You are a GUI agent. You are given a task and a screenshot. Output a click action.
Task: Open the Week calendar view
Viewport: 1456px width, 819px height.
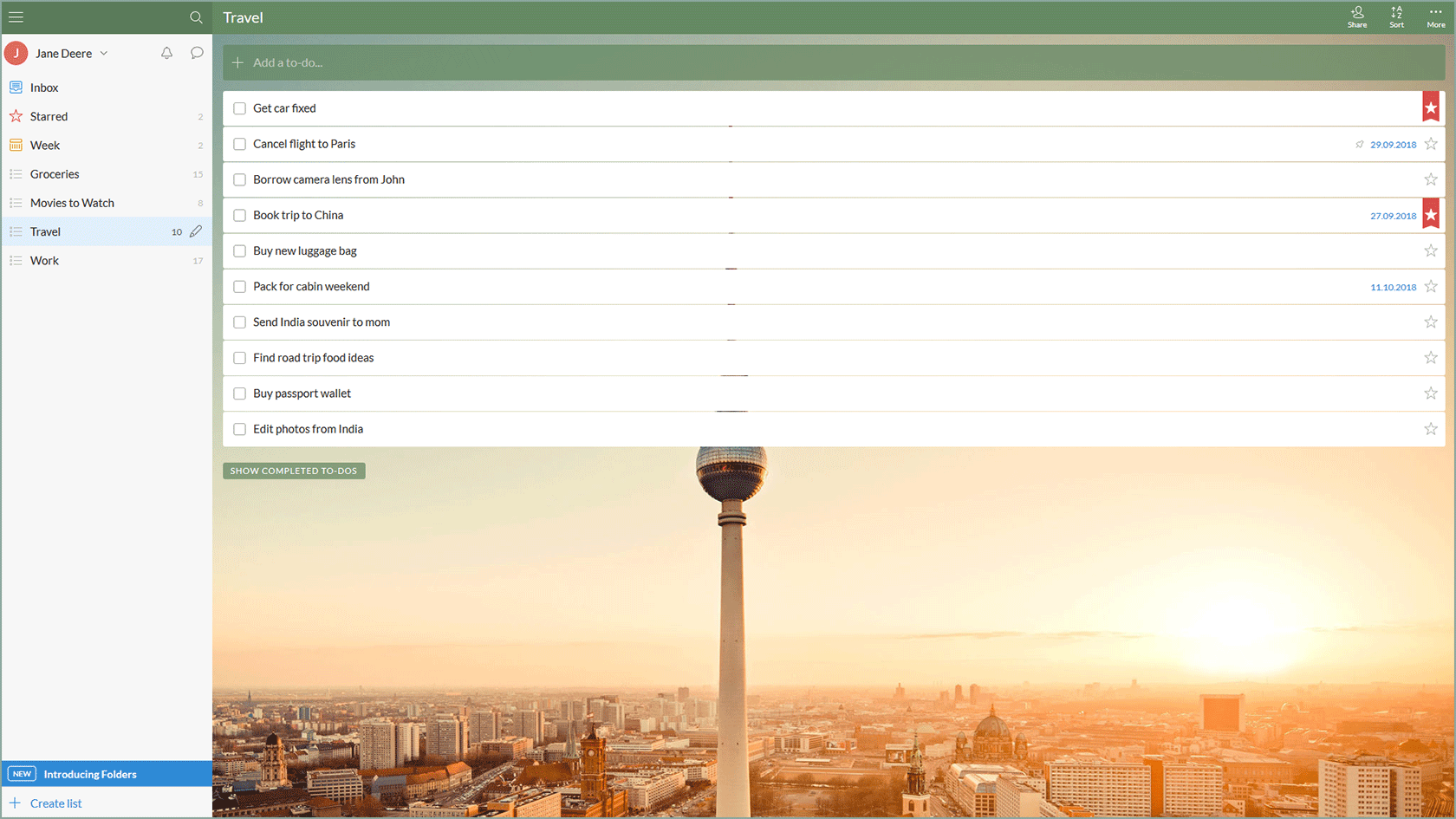pyautogui.click(x=44, y=145)
